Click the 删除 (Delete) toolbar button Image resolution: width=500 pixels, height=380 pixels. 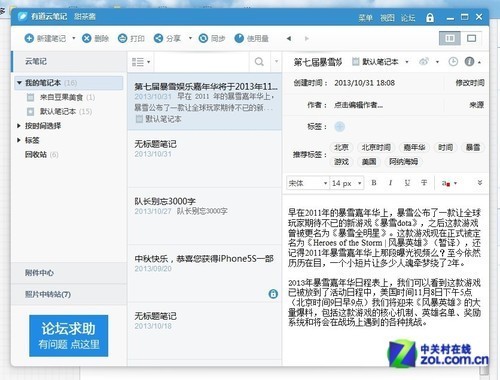[96, 38]
